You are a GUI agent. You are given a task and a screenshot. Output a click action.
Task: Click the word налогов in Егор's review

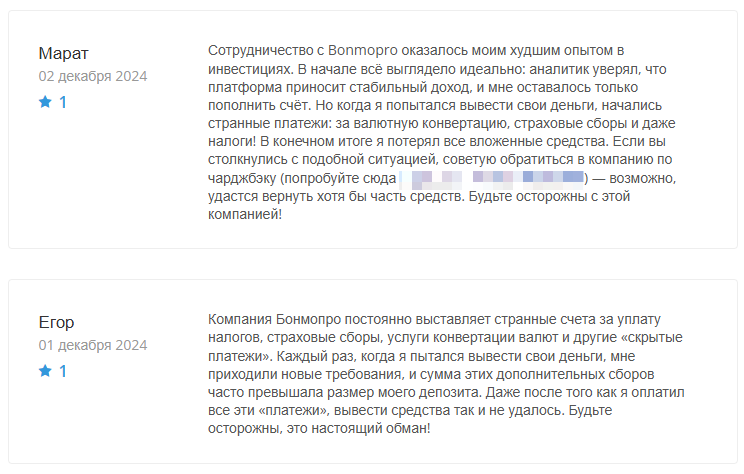235,337
